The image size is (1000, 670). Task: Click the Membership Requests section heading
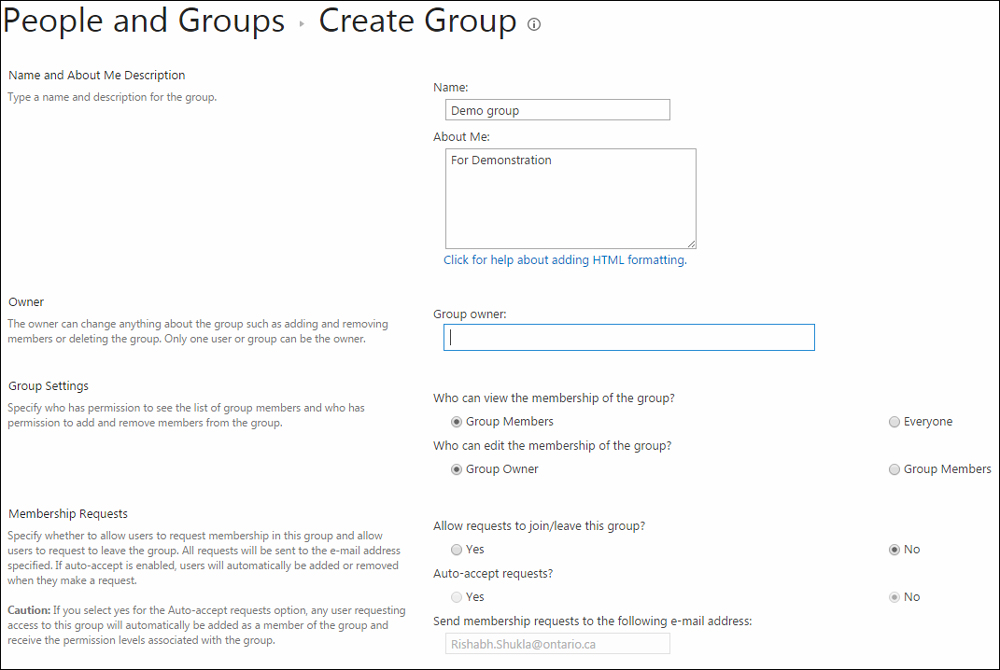tap(67, 513)
